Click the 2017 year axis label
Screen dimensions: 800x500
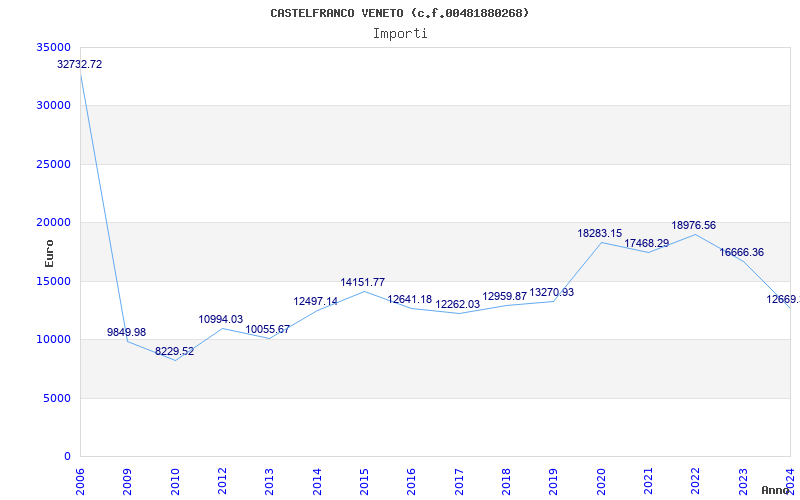coord(459,481)
